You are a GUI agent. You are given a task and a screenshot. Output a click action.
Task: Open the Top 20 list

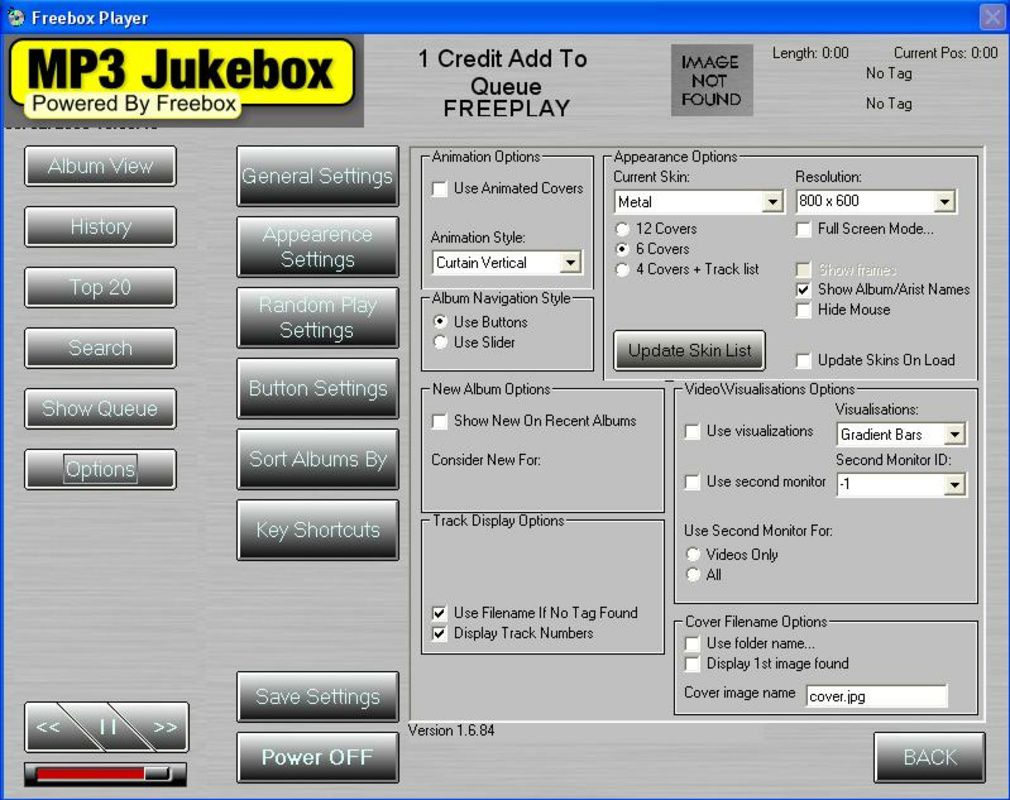(x=100, y=287)
